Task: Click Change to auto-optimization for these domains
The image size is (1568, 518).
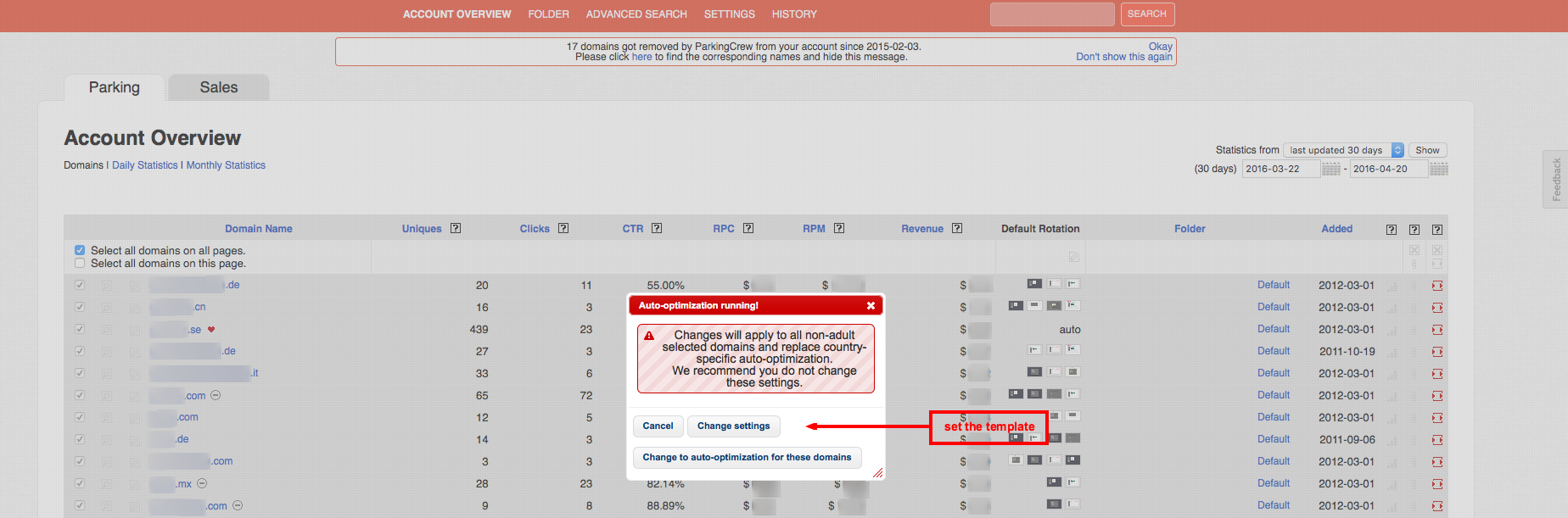Action: point(747,458)
